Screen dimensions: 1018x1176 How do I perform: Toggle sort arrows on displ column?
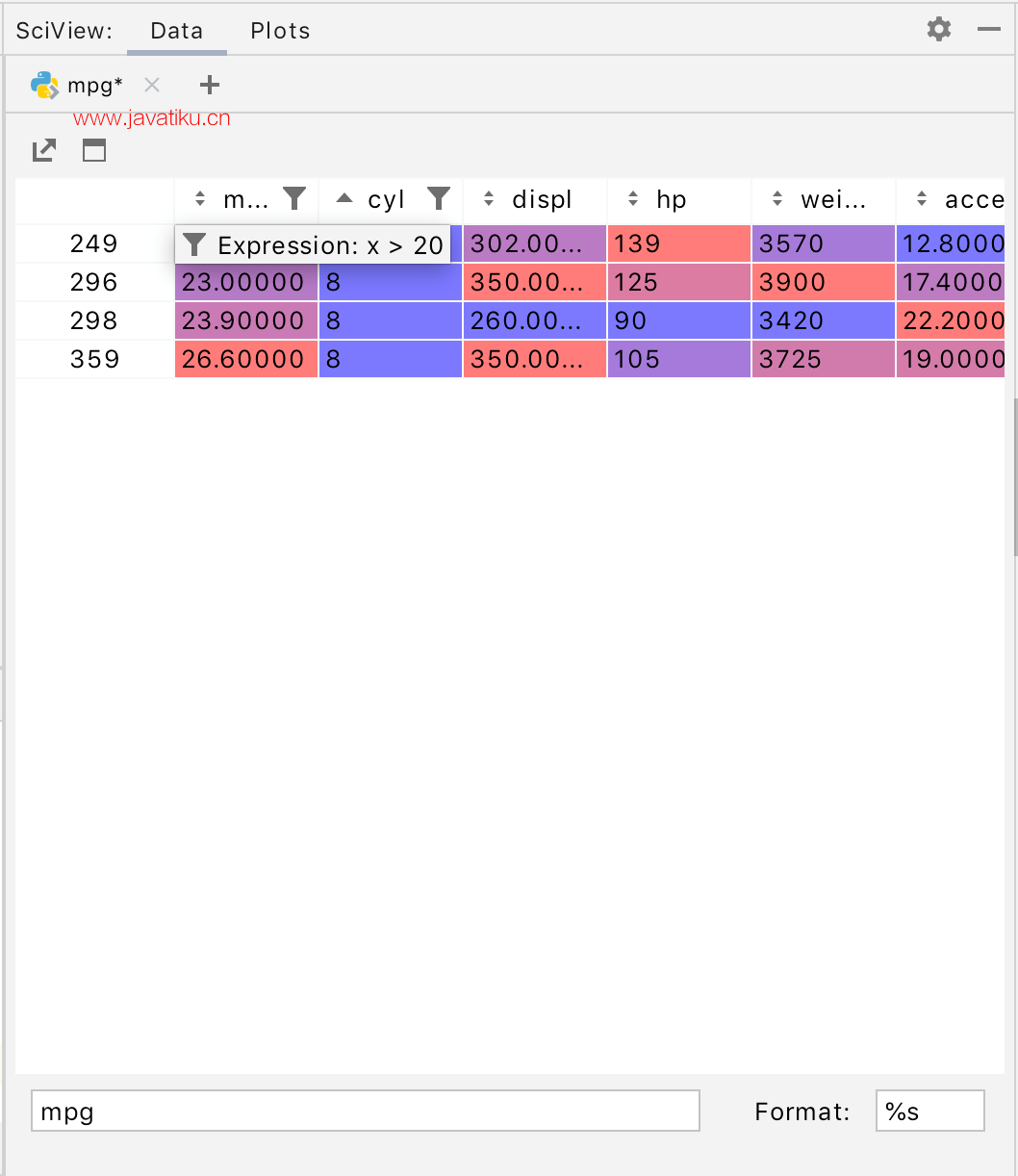click(489, 199)
